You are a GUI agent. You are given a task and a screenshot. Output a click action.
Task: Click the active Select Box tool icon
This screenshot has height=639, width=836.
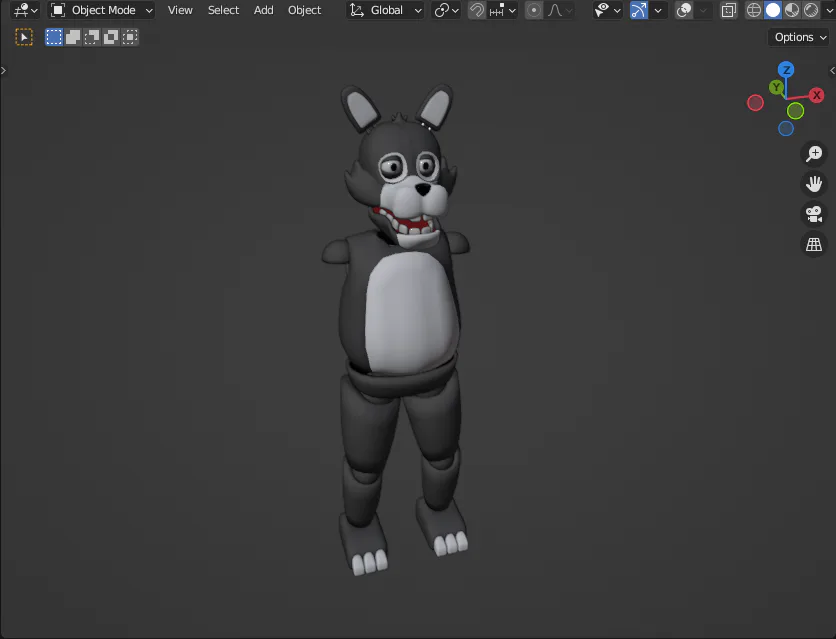click(x=24, y=37)
